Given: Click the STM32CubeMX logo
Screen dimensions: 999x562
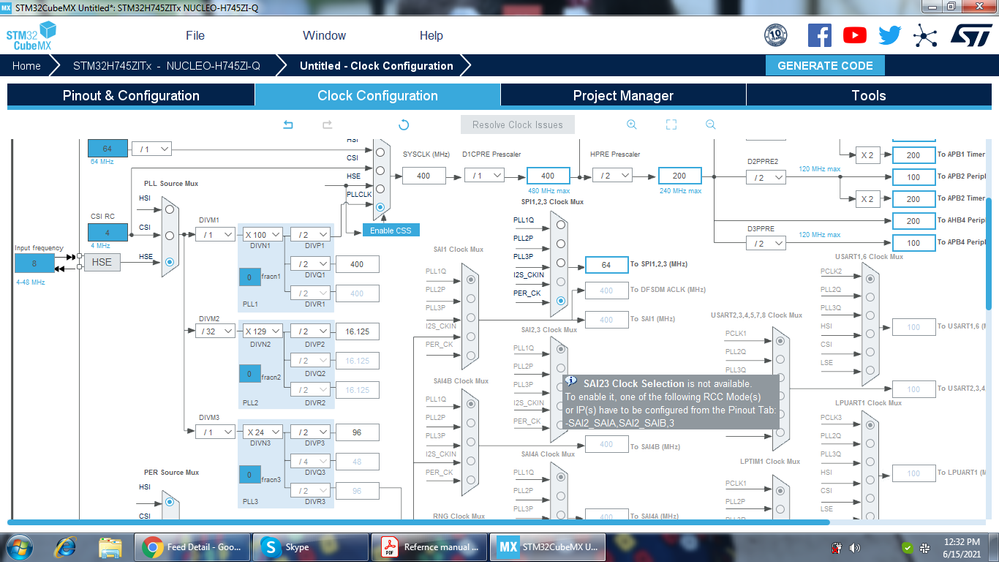Looking at the screenshot, I should coord(32,36).
